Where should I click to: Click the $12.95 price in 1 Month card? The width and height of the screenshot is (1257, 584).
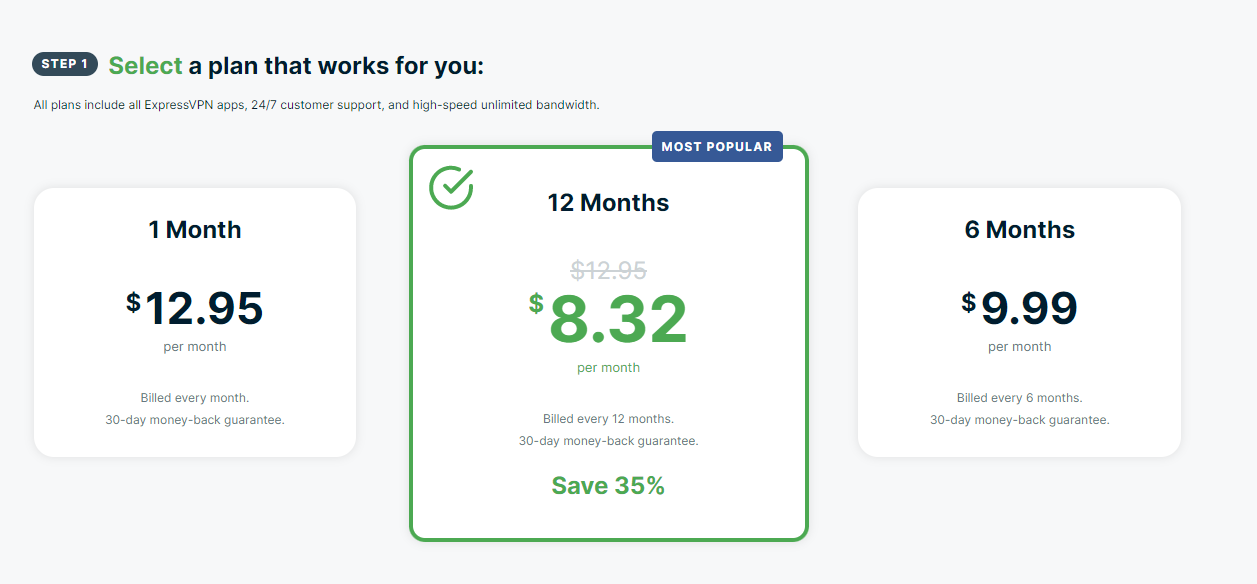(195, 308)
